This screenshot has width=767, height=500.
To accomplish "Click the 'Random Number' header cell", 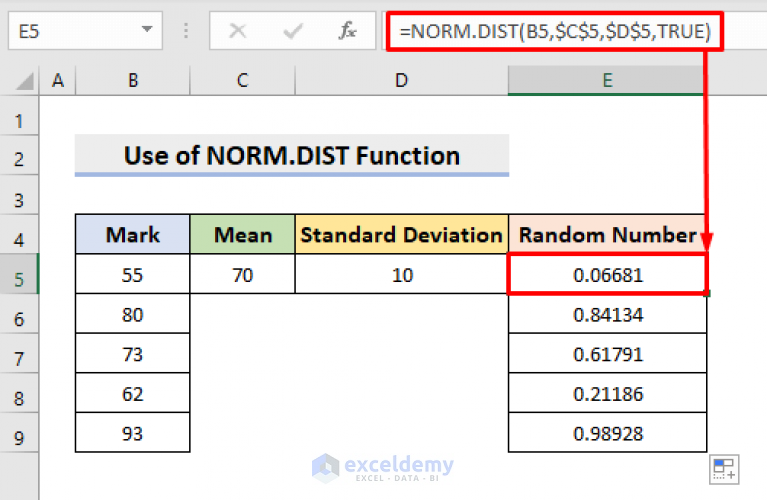I will pyautogui.click(x=608, y=234).
